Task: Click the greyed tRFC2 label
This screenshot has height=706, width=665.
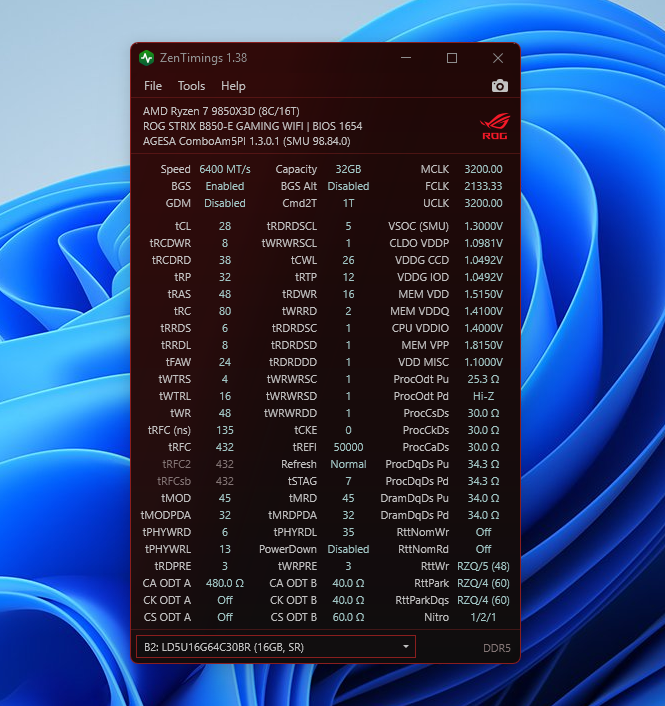Action: click(176, 464)
